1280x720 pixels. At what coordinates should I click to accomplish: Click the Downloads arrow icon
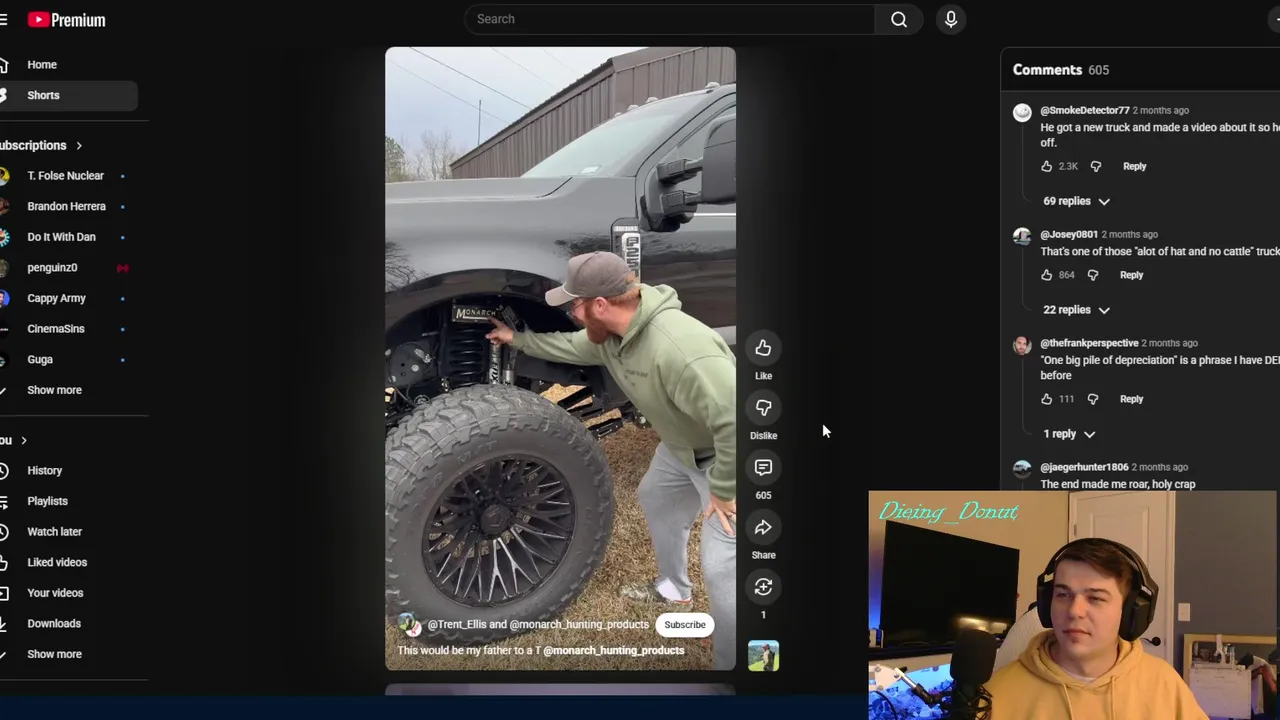click(4, 624)
